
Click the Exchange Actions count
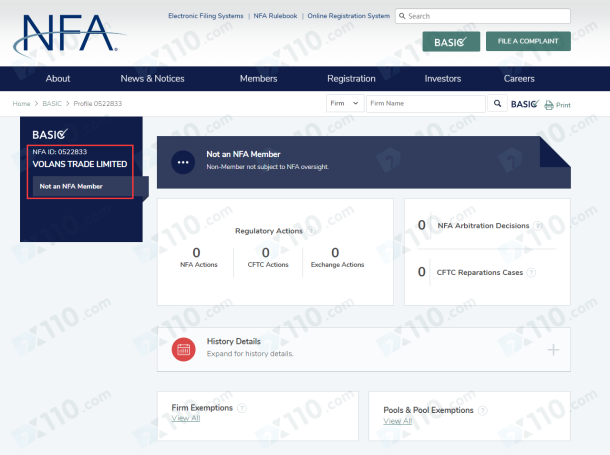tap(335, 253)
